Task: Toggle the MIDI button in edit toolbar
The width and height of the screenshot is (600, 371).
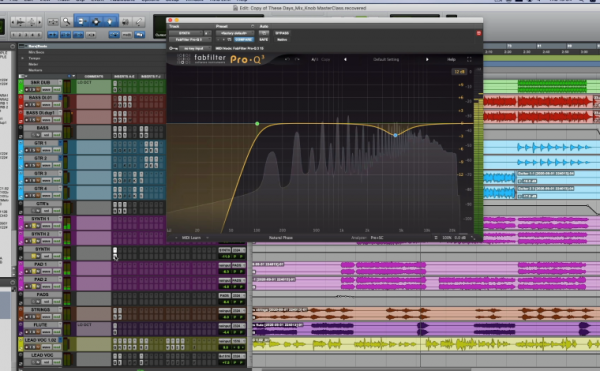Action: (x=126, y=35)
